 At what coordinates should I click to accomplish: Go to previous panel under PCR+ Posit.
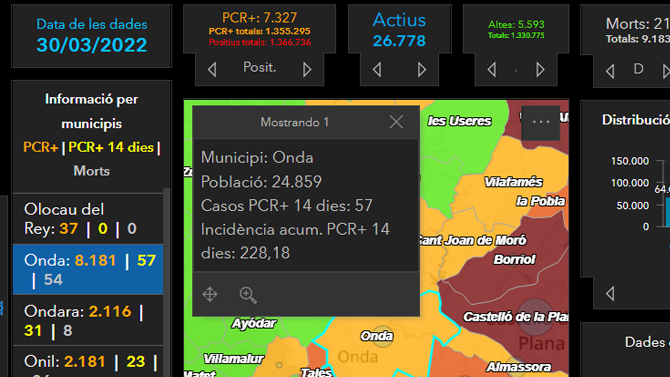[x=212, y=69]
